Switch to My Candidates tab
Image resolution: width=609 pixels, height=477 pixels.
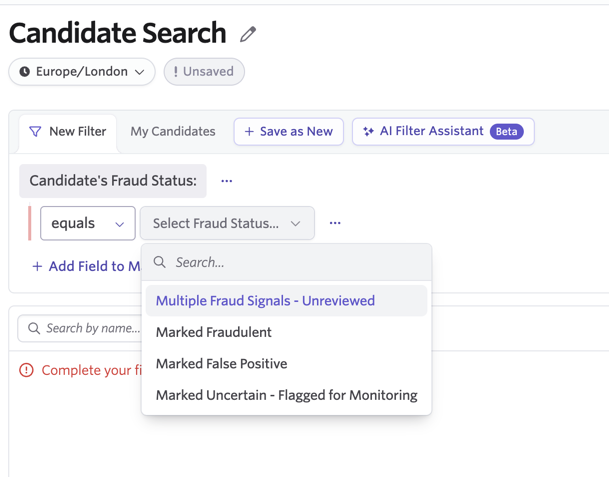coord(173,132)
